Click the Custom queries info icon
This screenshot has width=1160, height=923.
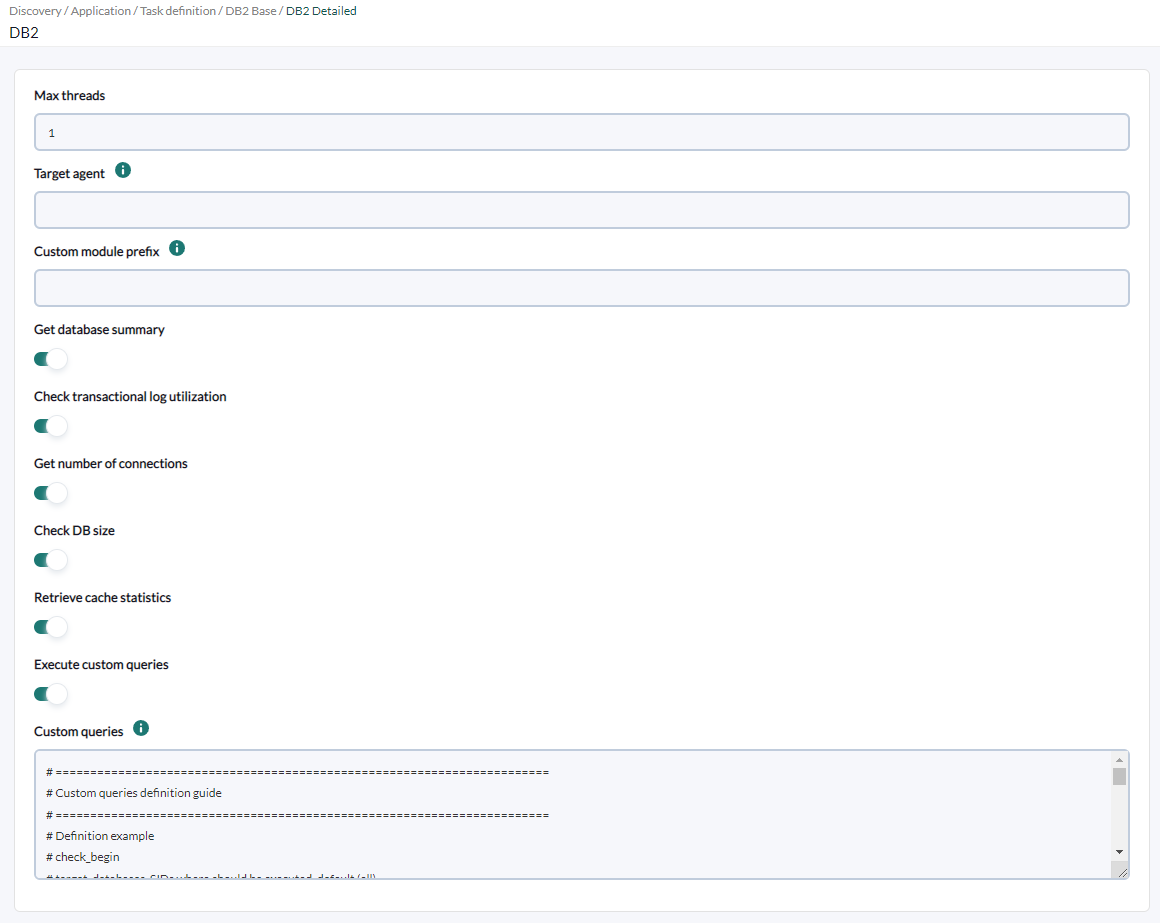click(141, 728)
